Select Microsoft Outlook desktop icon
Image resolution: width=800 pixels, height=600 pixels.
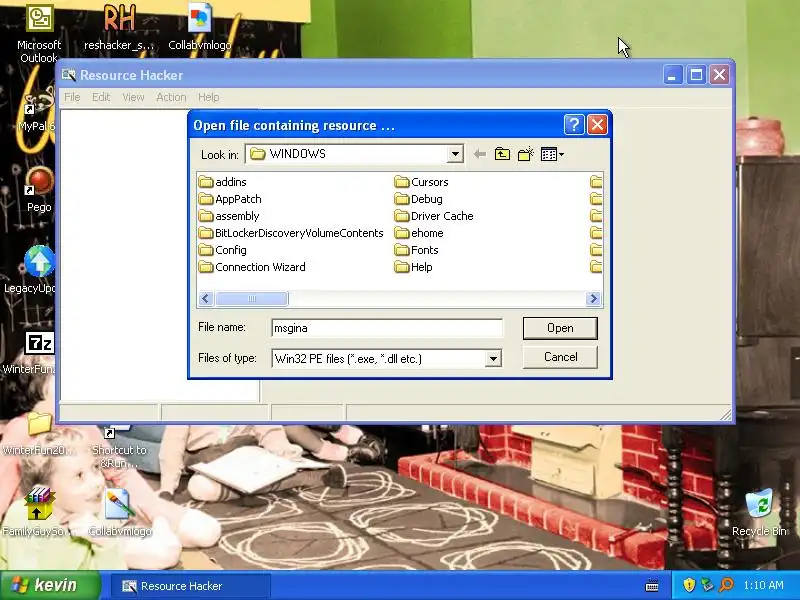click(39, 34)
